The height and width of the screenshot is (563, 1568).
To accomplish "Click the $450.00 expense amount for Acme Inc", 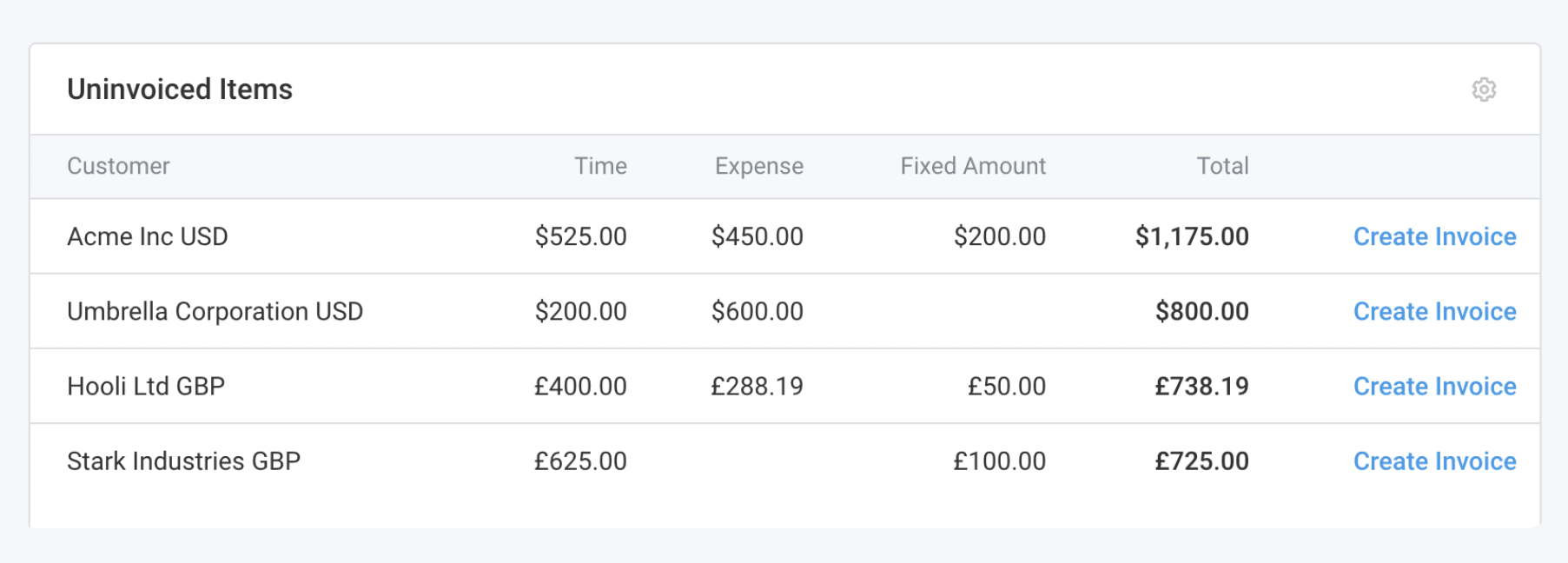I will coord(758,236).
